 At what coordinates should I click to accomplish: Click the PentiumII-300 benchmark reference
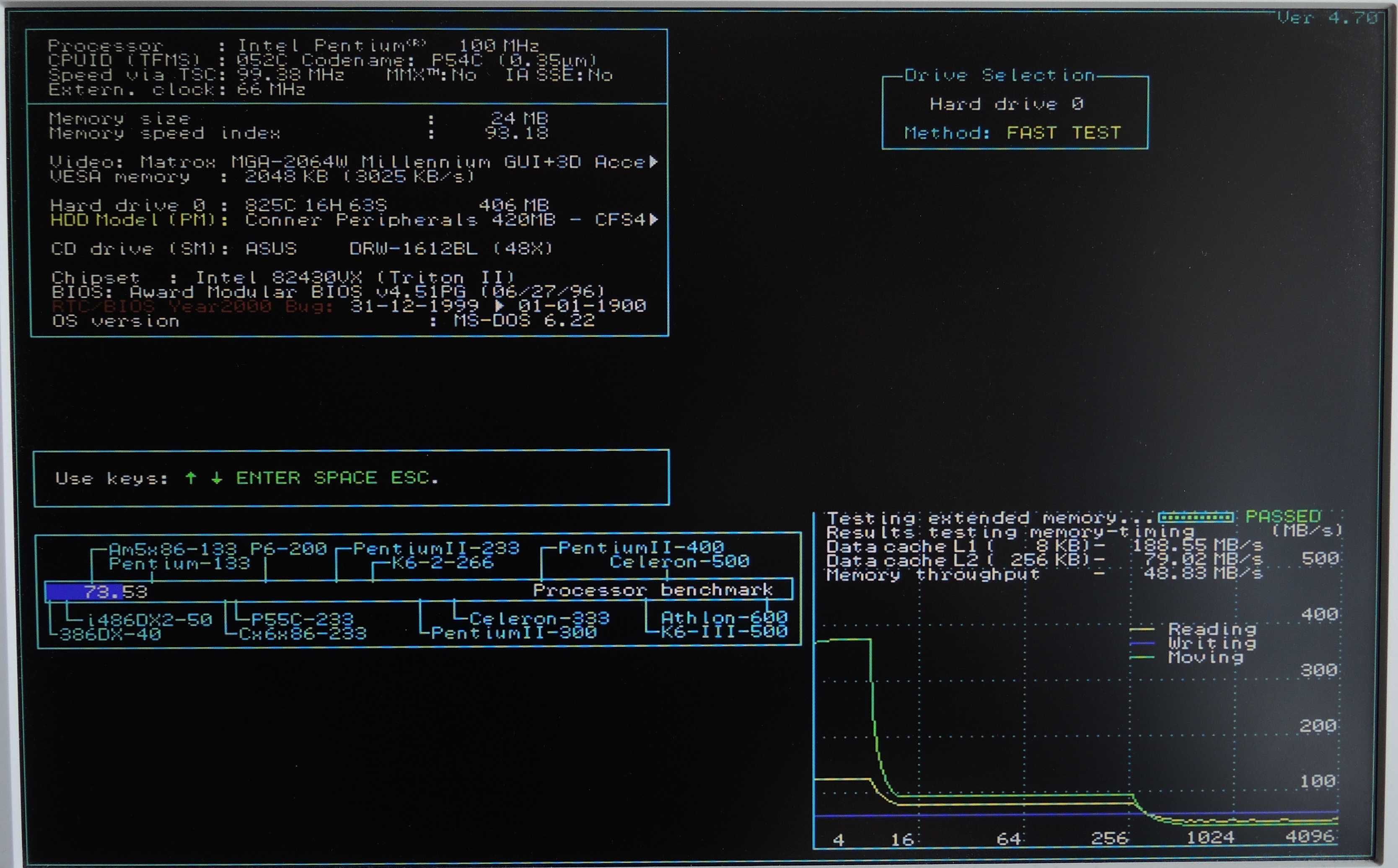pyautogui.click(x=514, y=633)
